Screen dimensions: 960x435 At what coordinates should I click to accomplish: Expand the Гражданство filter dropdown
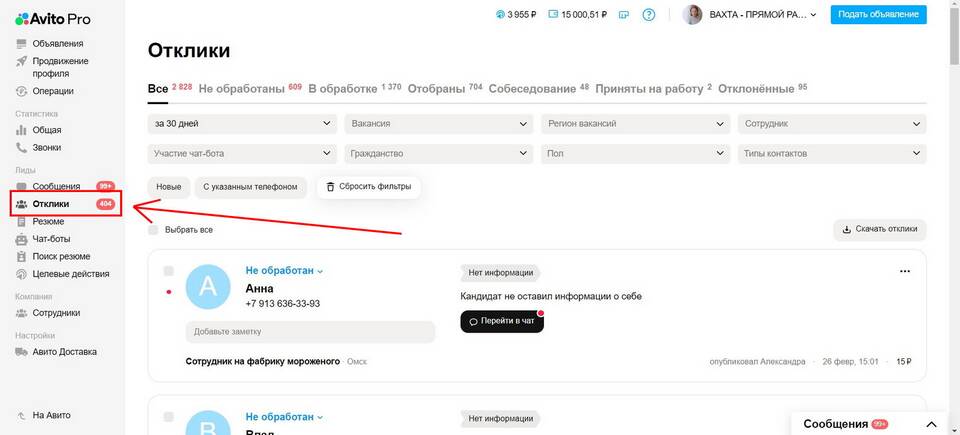tap(439, 154)
